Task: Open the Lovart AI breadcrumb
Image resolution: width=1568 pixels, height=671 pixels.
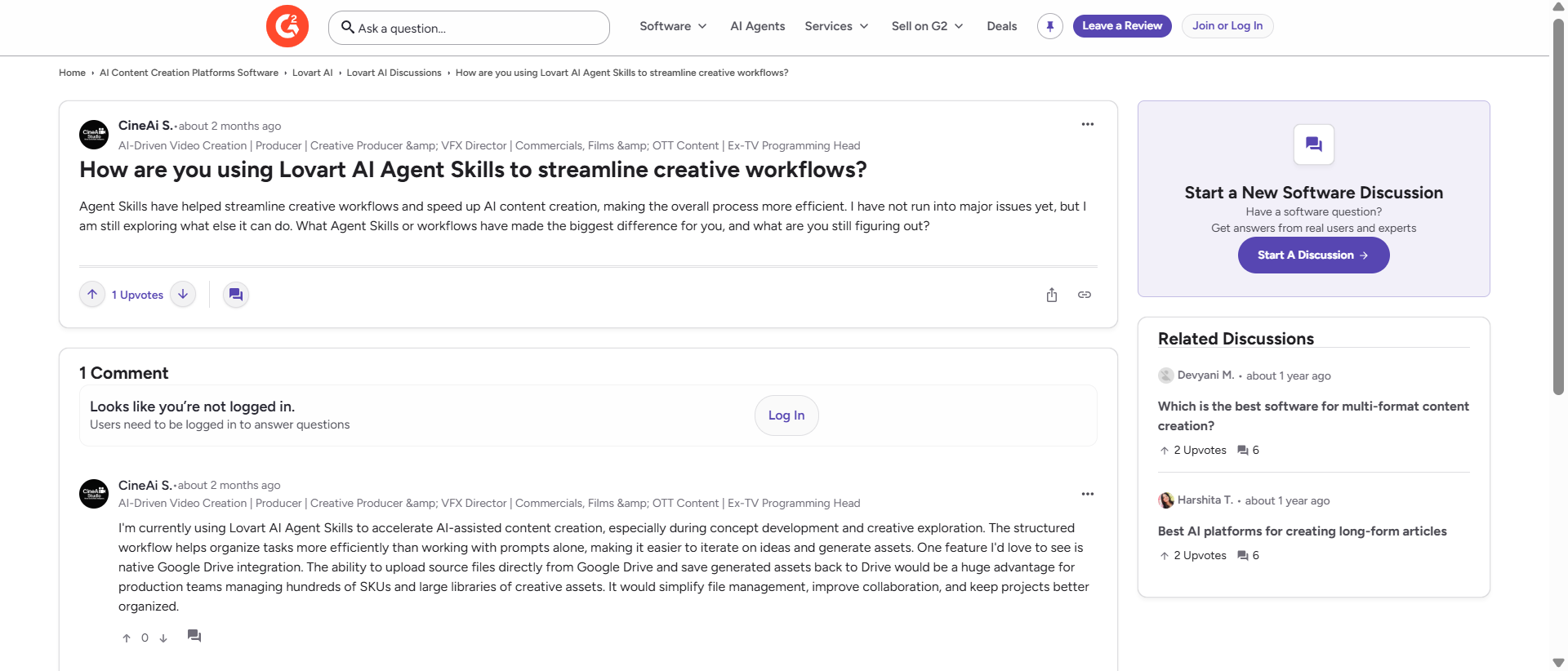Action: click(313, 73)
